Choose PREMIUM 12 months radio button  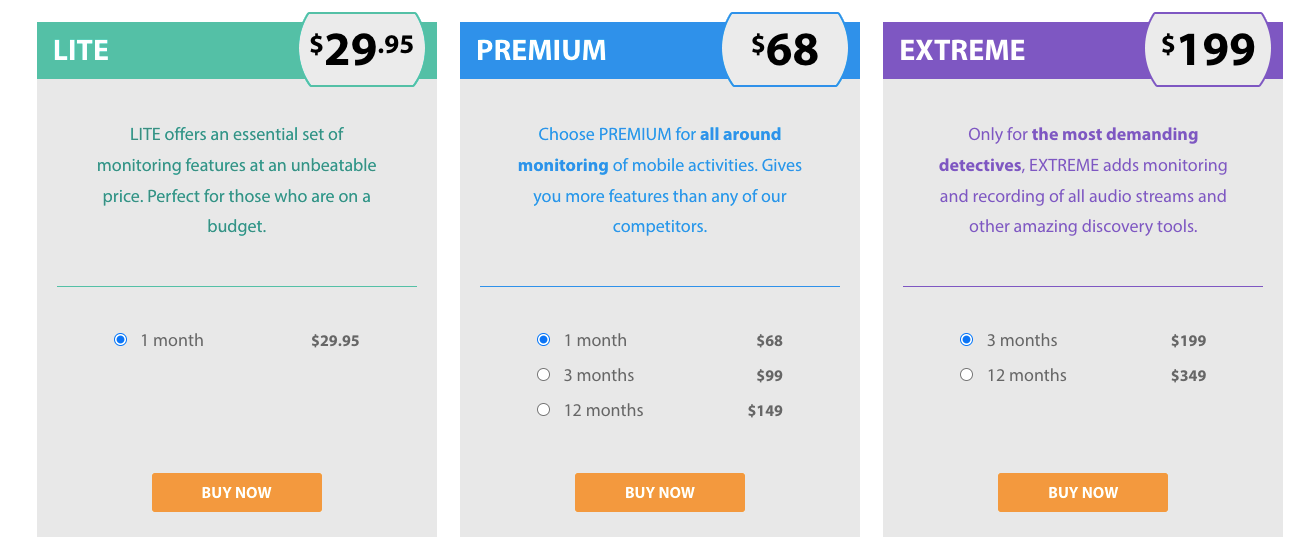tap(544, 410)
